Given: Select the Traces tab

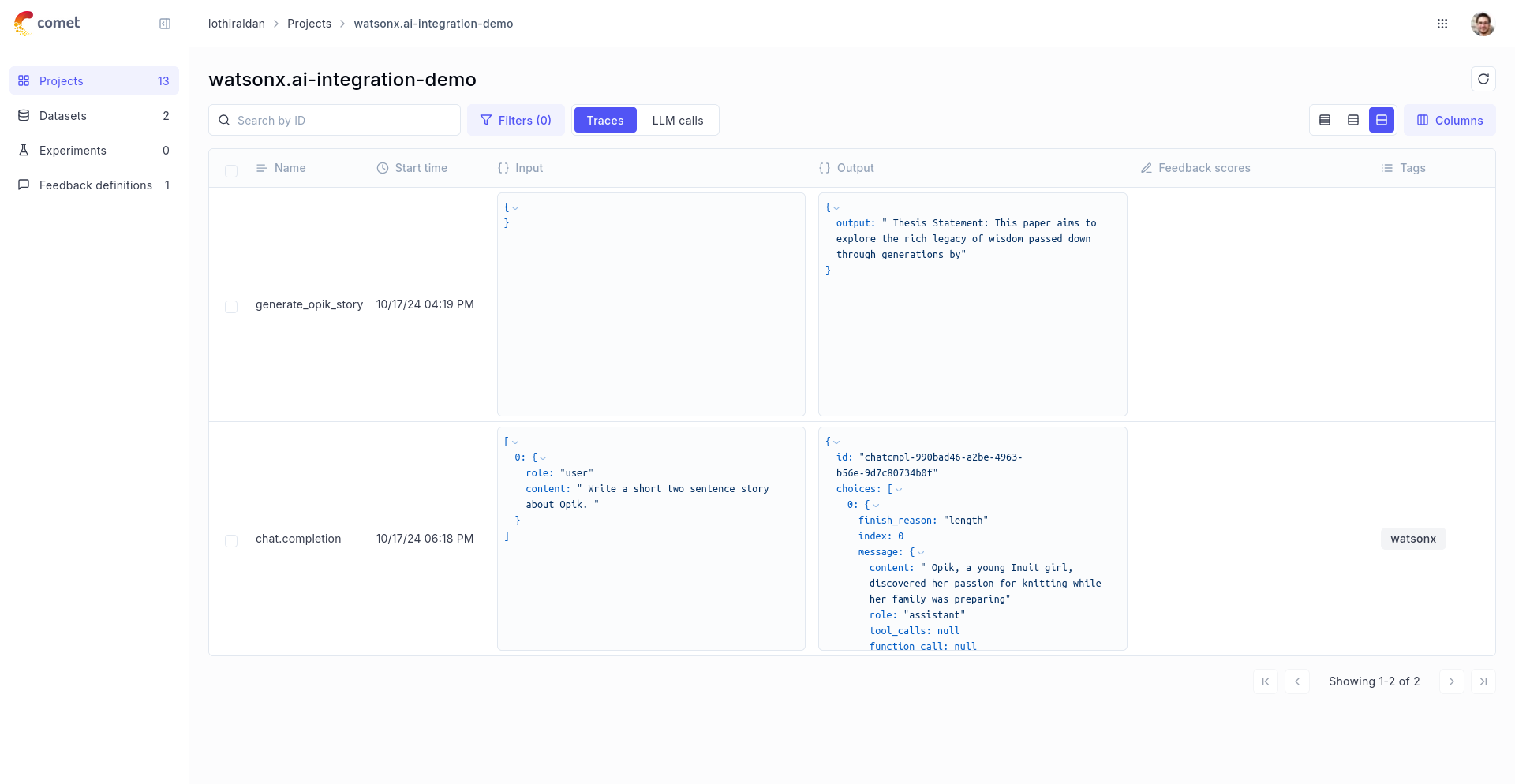Looking at the screenshot, I should pyautogui.click(x=604, y=120).
